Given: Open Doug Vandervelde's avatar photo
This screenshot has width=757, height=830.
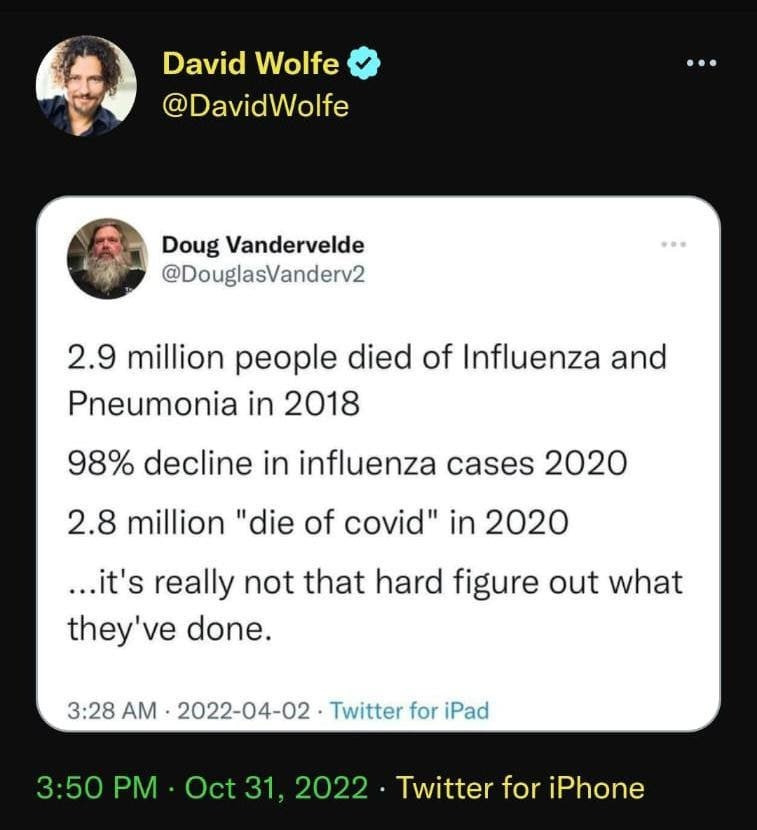Looking at the screenshot, I should click(107, 259).
